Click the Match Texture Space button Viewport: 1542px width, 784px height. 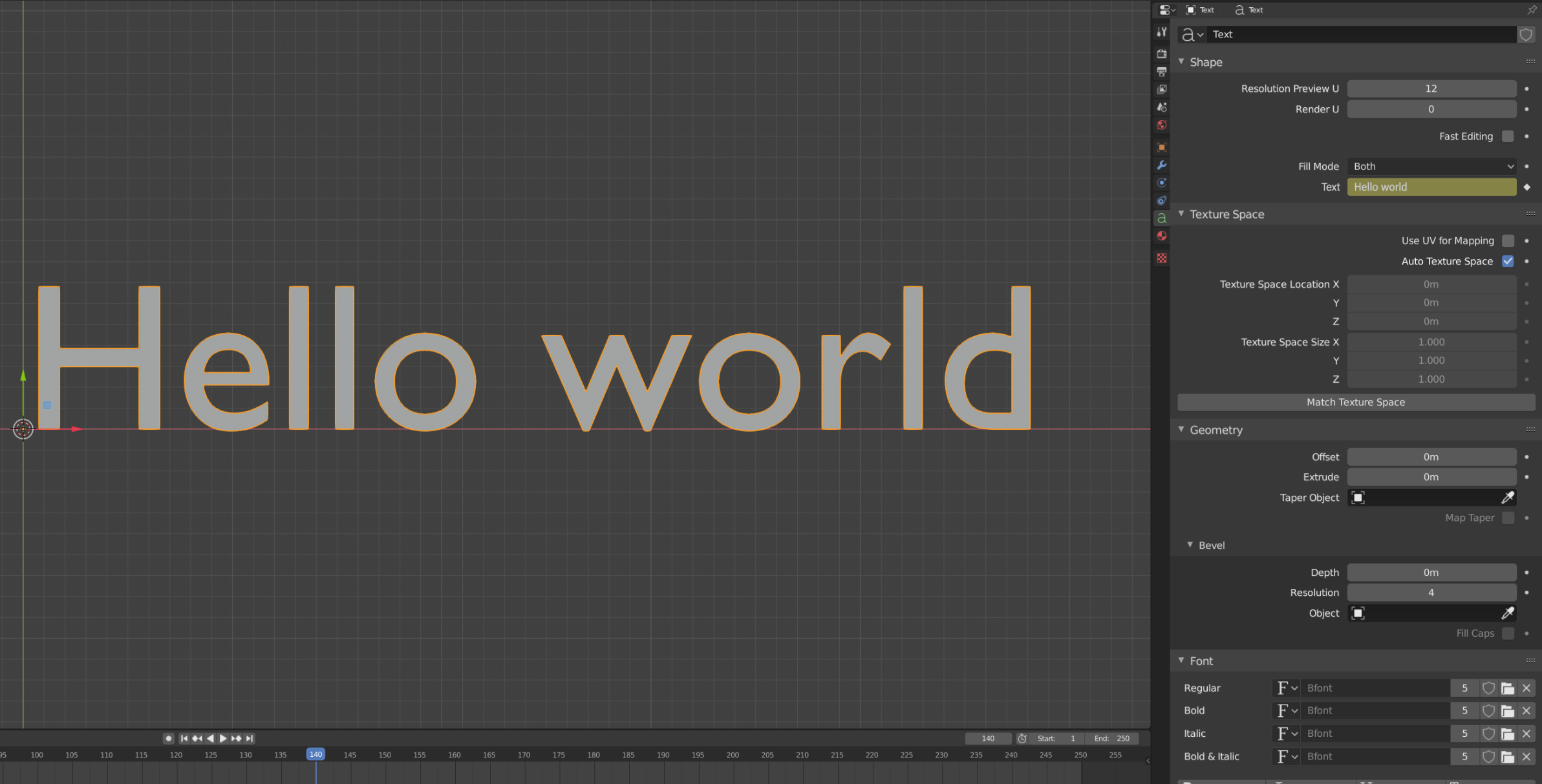(1356, 402)
